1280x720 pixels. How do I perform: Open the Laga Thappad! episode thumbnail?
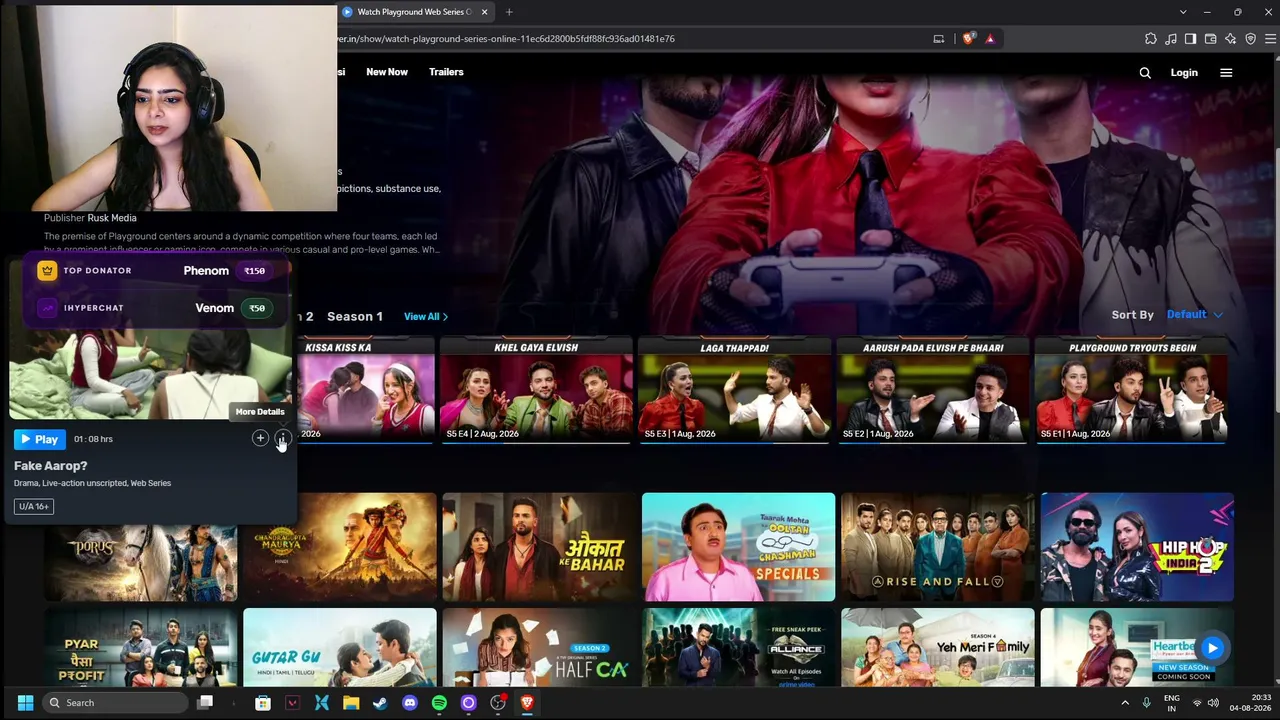tap(734, 390)
